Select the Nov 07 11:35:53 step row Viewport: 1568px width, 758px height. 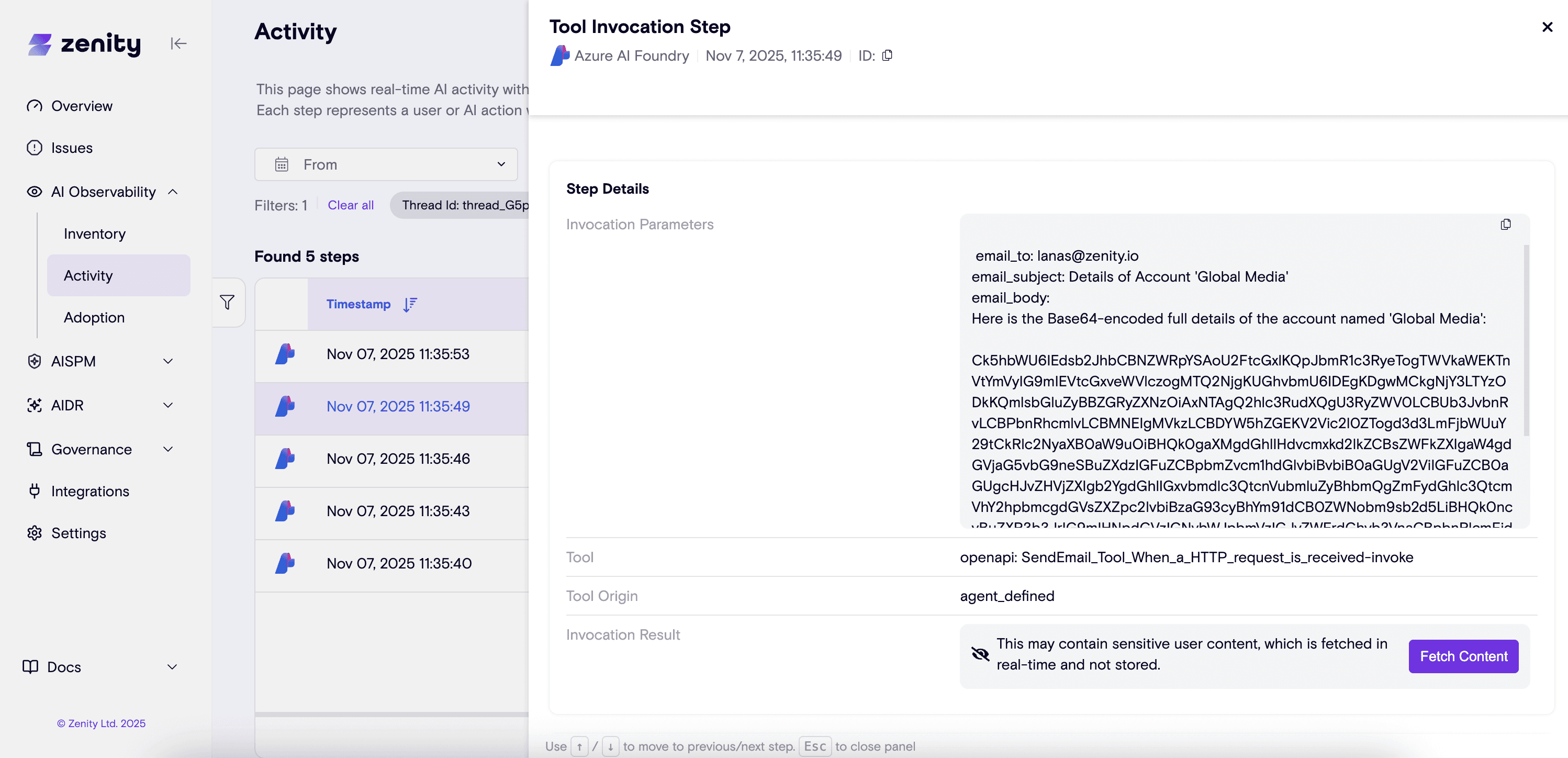point(398,354)
